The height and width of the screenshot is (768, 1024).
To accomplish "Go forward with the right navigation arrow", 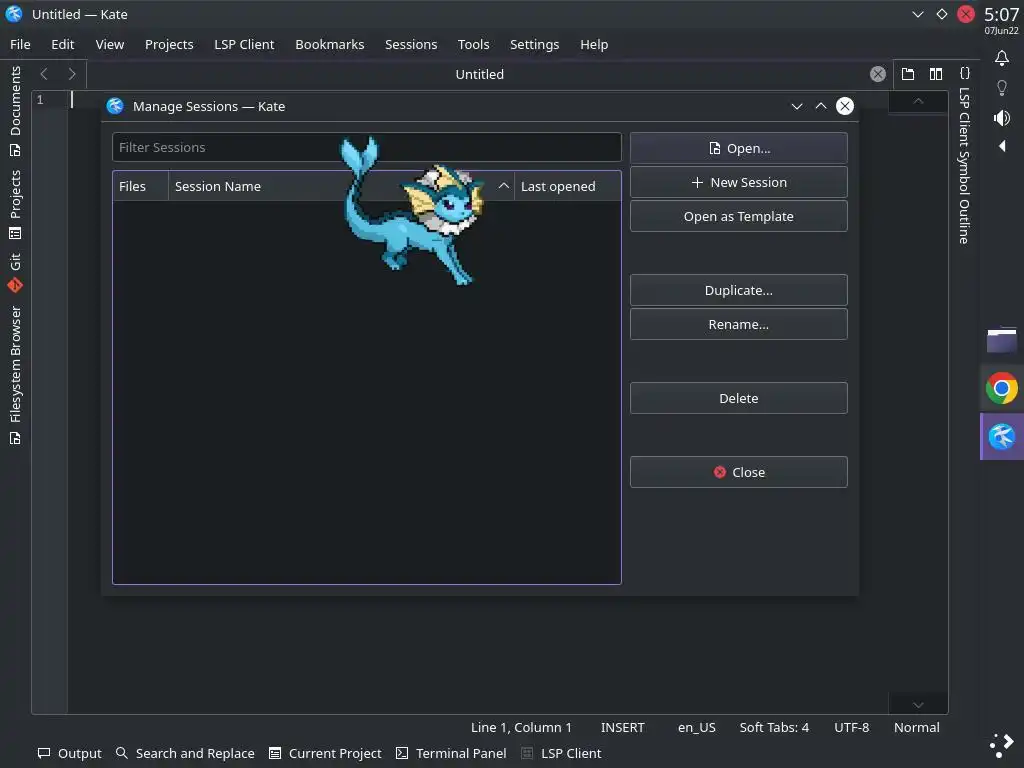I will tap(72, 74).
